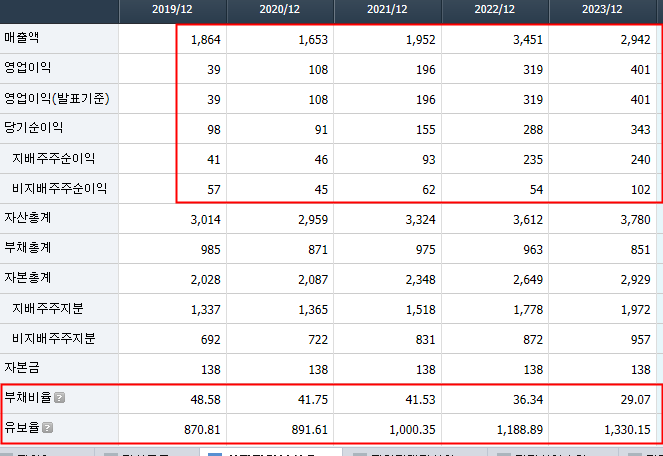Open the help icon next to 부채비율
This screenshot has height=456, width=663.
point(60,398)
